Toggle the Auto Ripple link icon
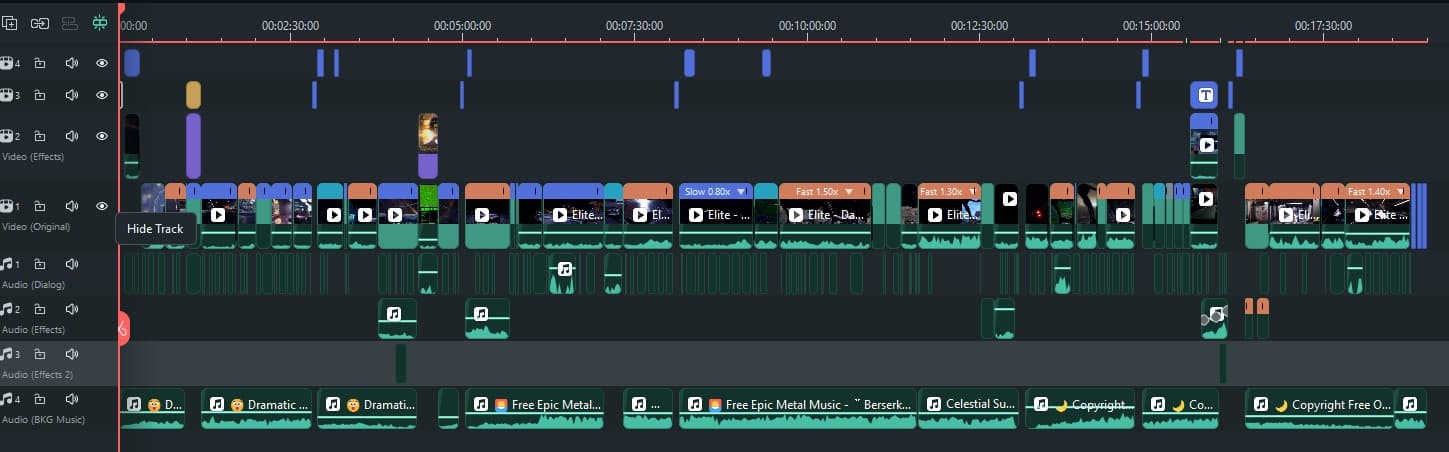1449x452 pixels. click(x=40, y=22)
